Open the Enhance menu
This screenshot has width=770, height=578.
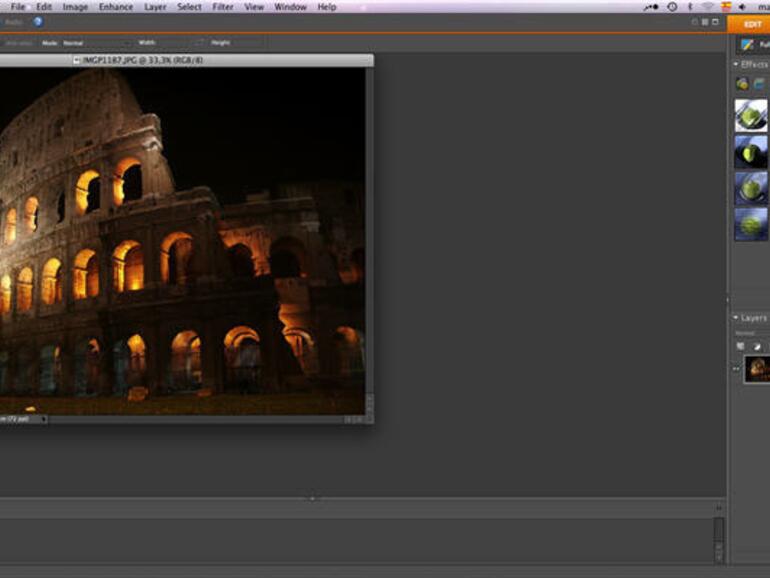115,7
